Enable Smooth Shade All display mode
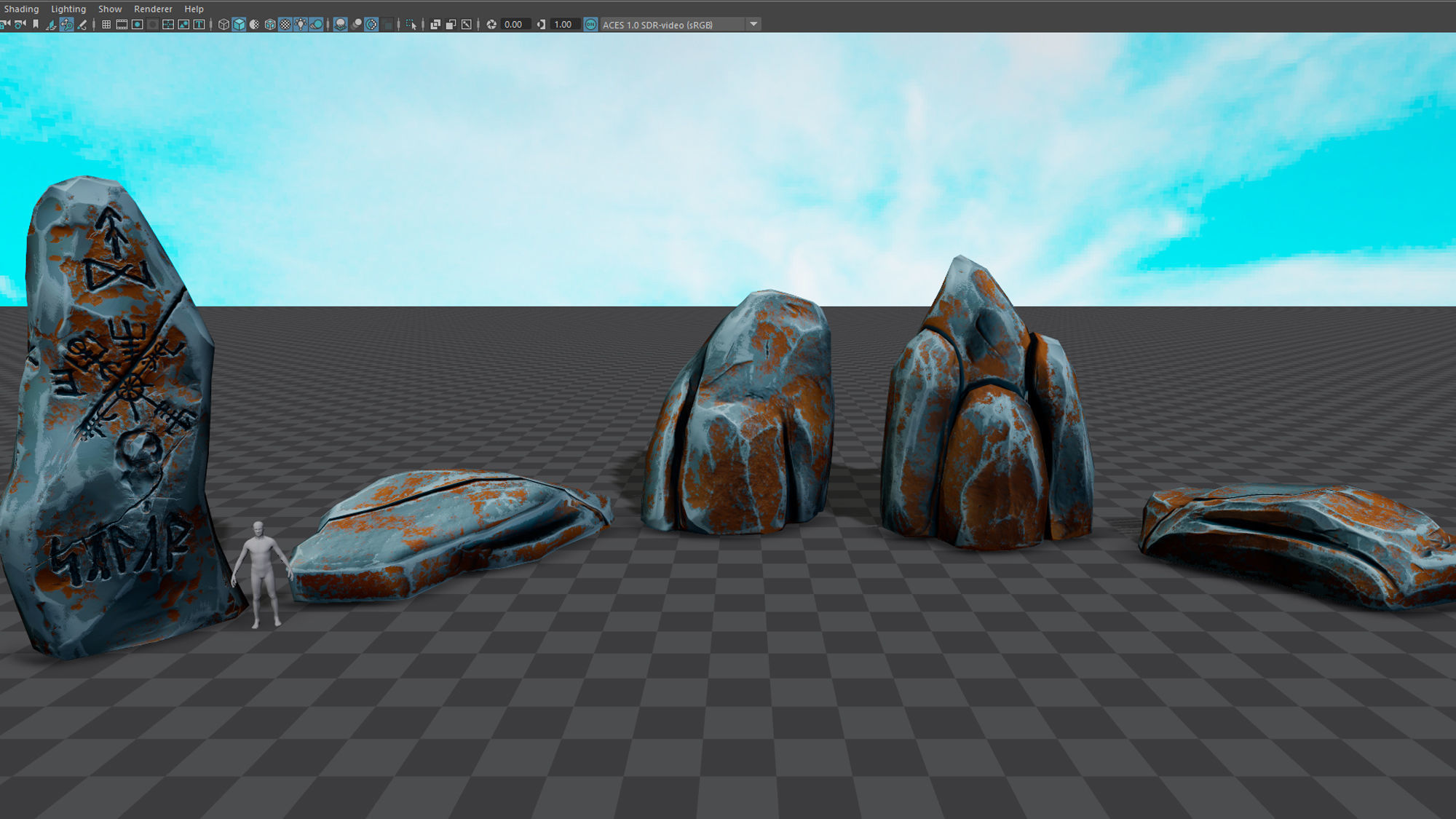 click(239, 24)
